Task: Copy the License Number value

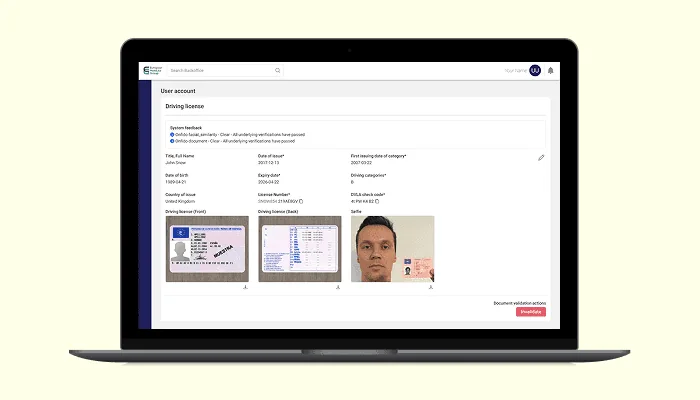Action: tap(301, 201)
